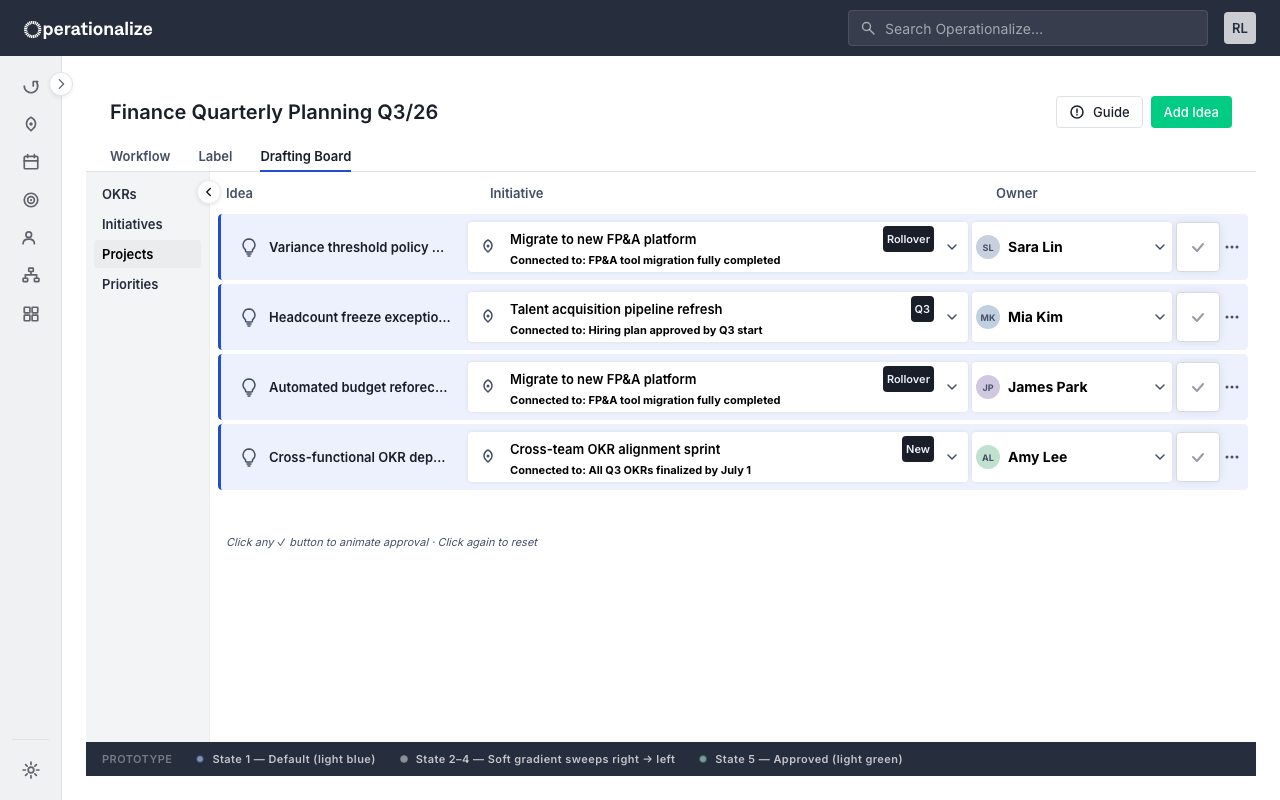Click the Search Operationalize field
1280x800 pixels.
tap(1028, 28)
